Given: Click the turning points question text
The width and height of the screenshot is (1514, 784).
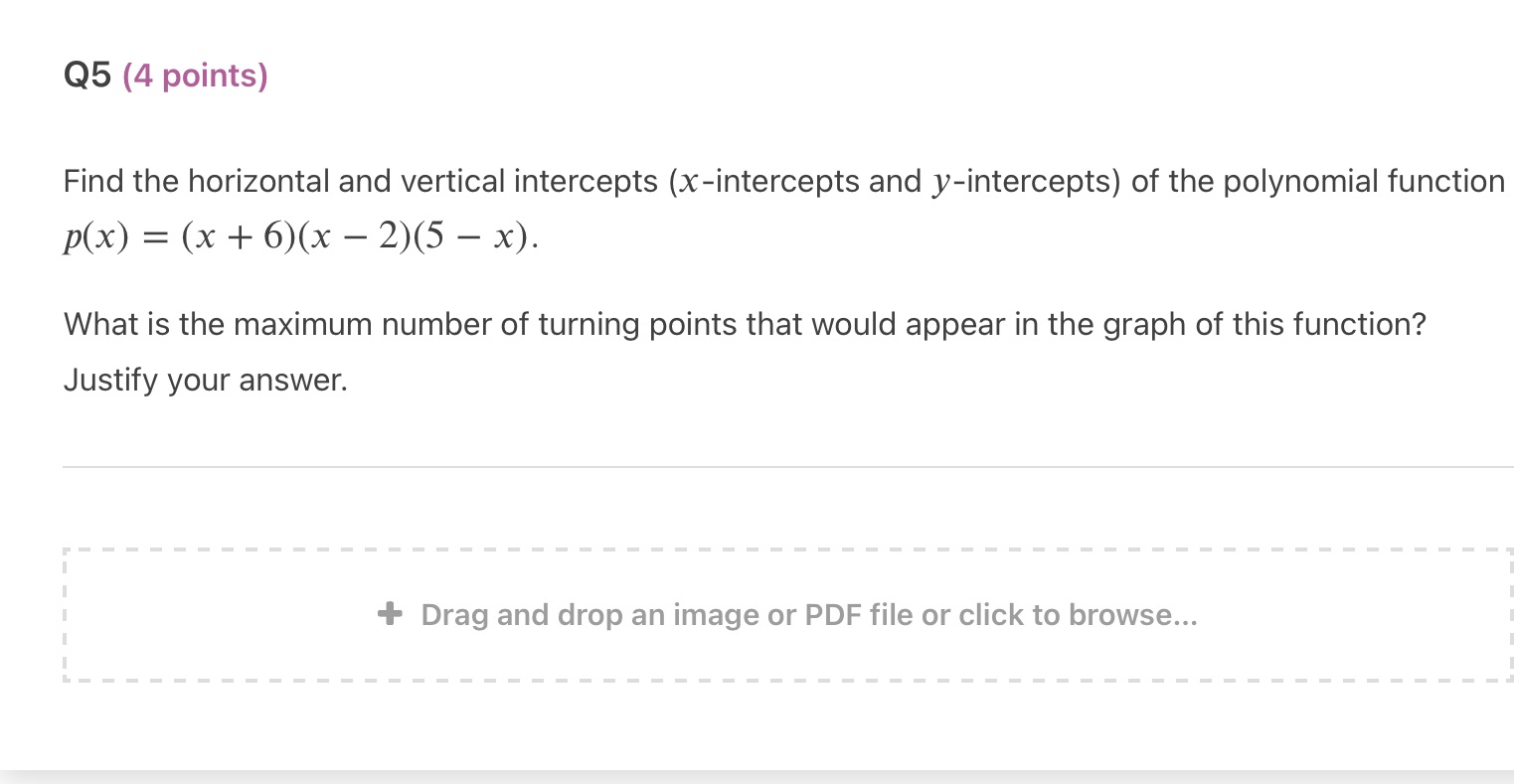Looking at the screenshot, I should coord(744,324).
